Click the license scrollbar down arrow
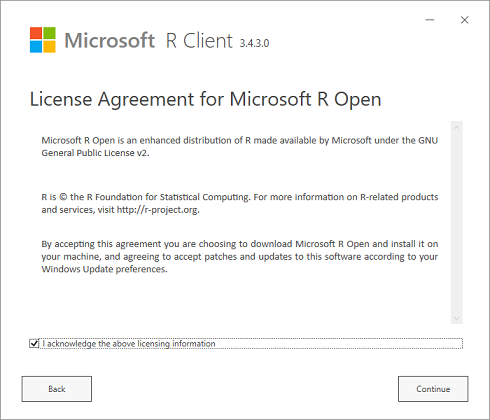 pyautogui.click(x=457, y=318)
